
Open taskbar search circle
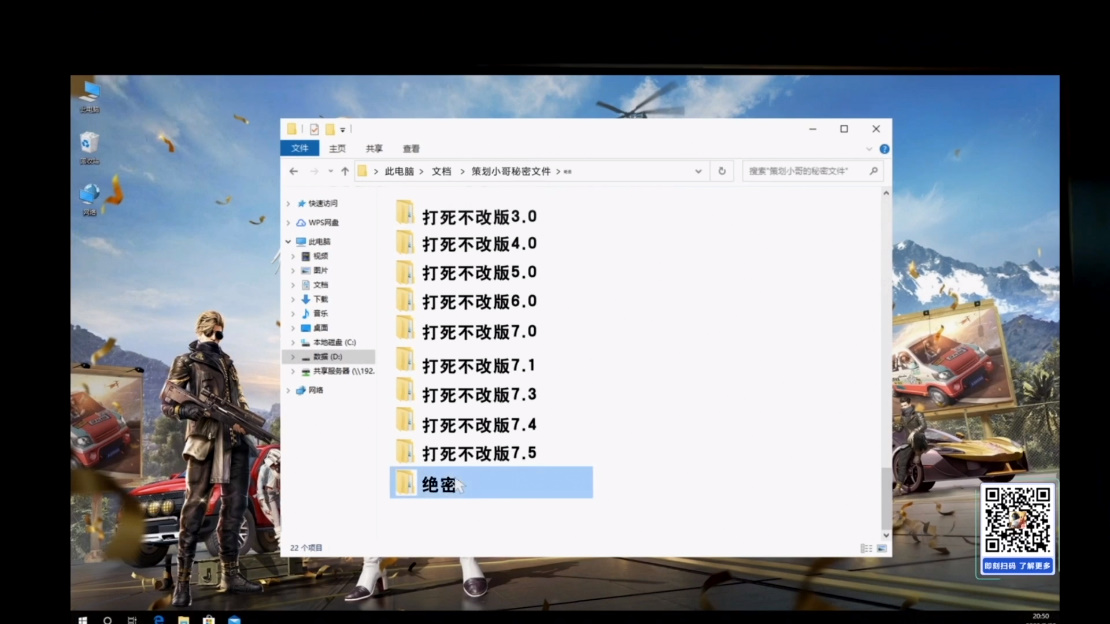[107, 620]
